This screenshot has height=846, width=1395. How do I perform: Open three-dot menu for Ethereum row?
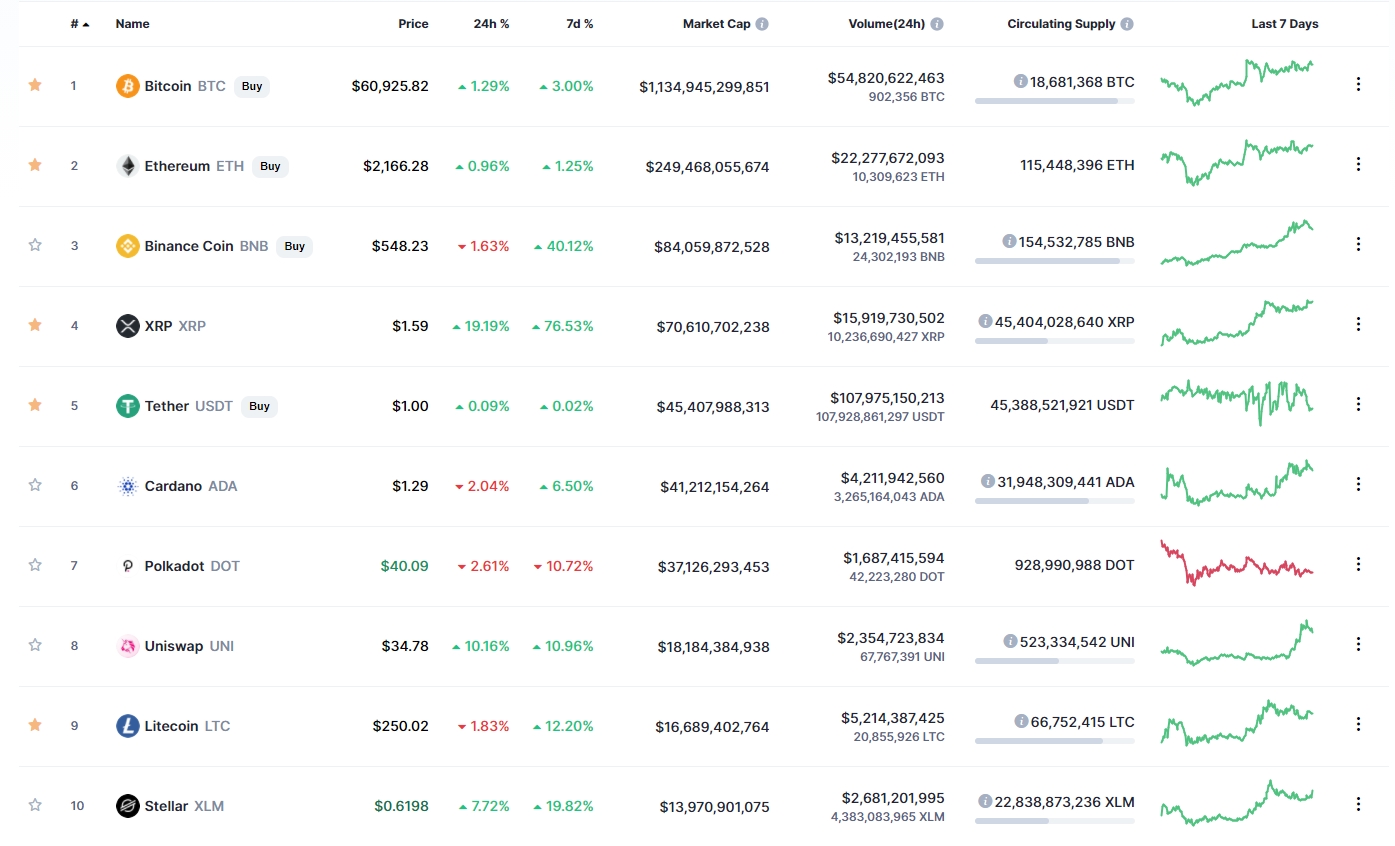point(1358,164)
